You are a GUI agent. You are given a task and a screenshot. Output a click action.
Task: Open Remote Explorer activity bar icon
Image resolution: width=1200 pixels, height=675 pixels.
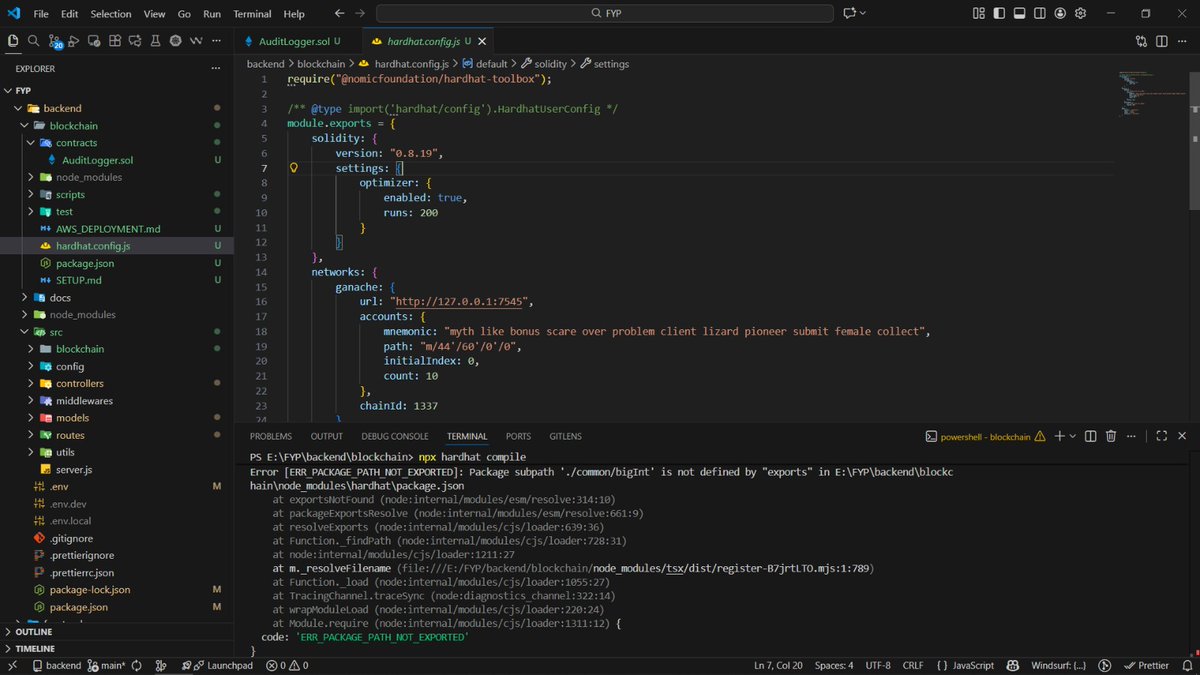point(95,41)
